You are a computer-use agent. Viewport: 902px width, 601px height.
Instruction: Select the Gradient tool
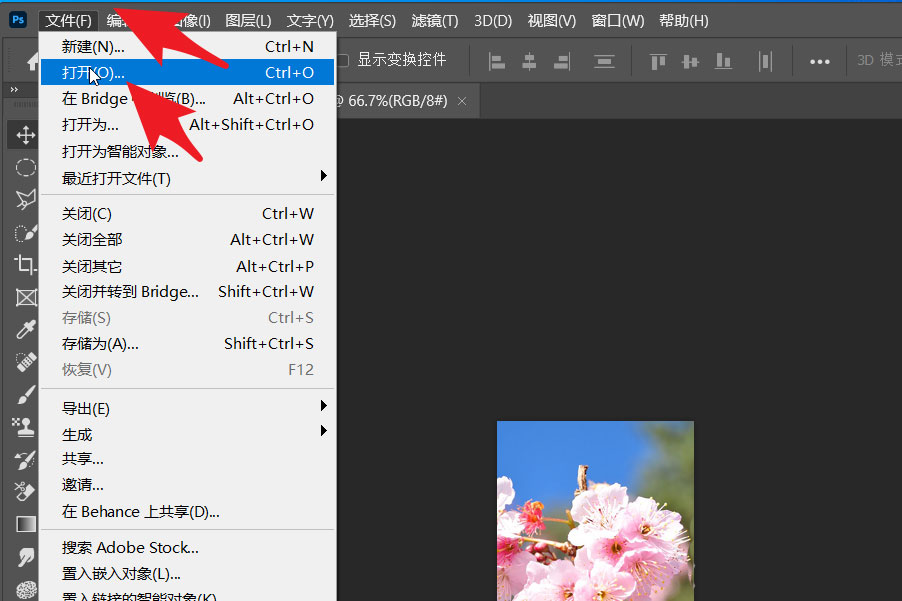[25, 524]
